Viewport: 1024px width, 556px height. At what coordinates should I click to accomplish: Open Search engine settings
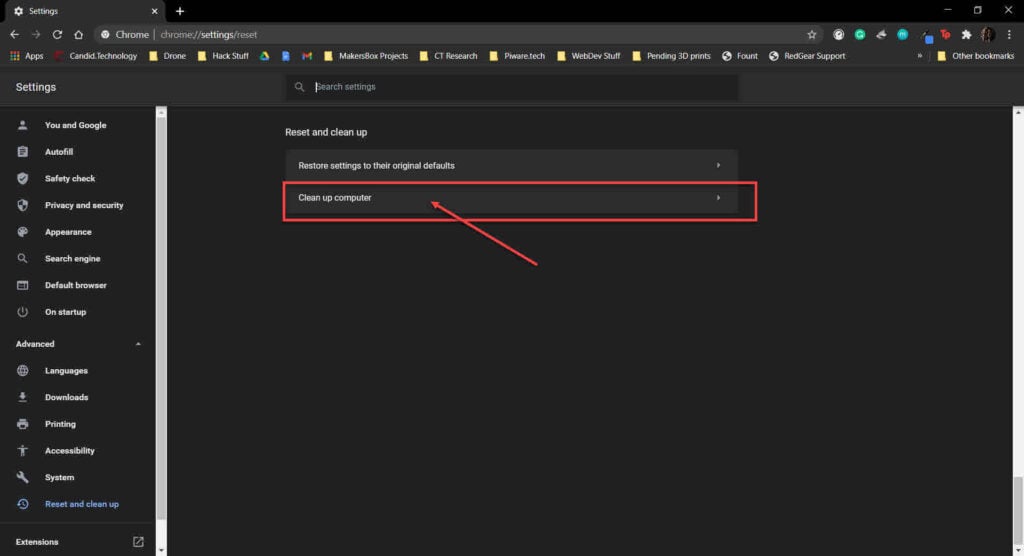pos(72,259)
